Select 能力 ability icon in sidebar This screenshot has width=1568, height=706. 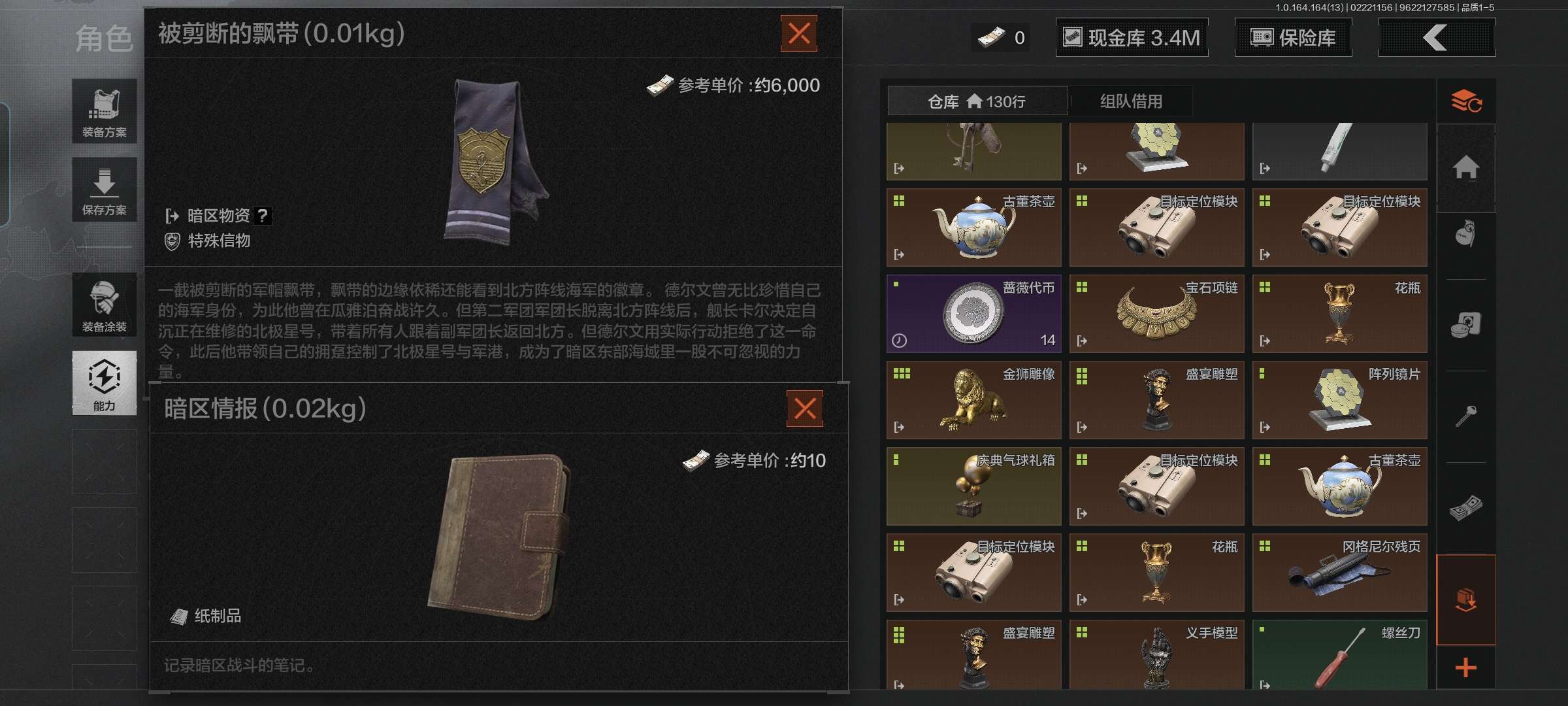pos(105,383)
